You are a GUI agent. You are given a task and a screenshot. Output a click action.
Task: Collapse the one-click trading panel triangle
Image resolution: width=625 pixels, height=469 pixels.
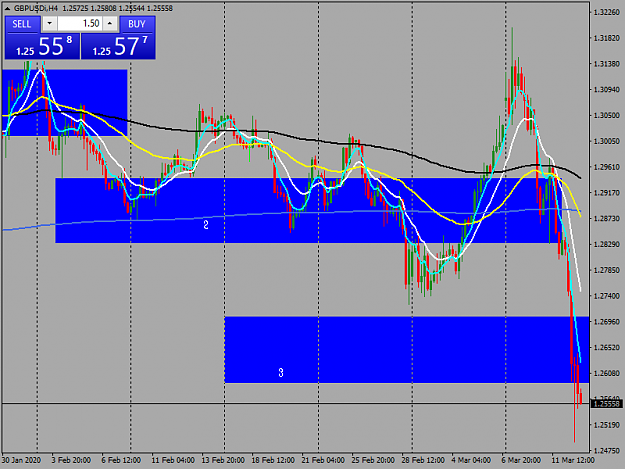[x=7, y=8]
